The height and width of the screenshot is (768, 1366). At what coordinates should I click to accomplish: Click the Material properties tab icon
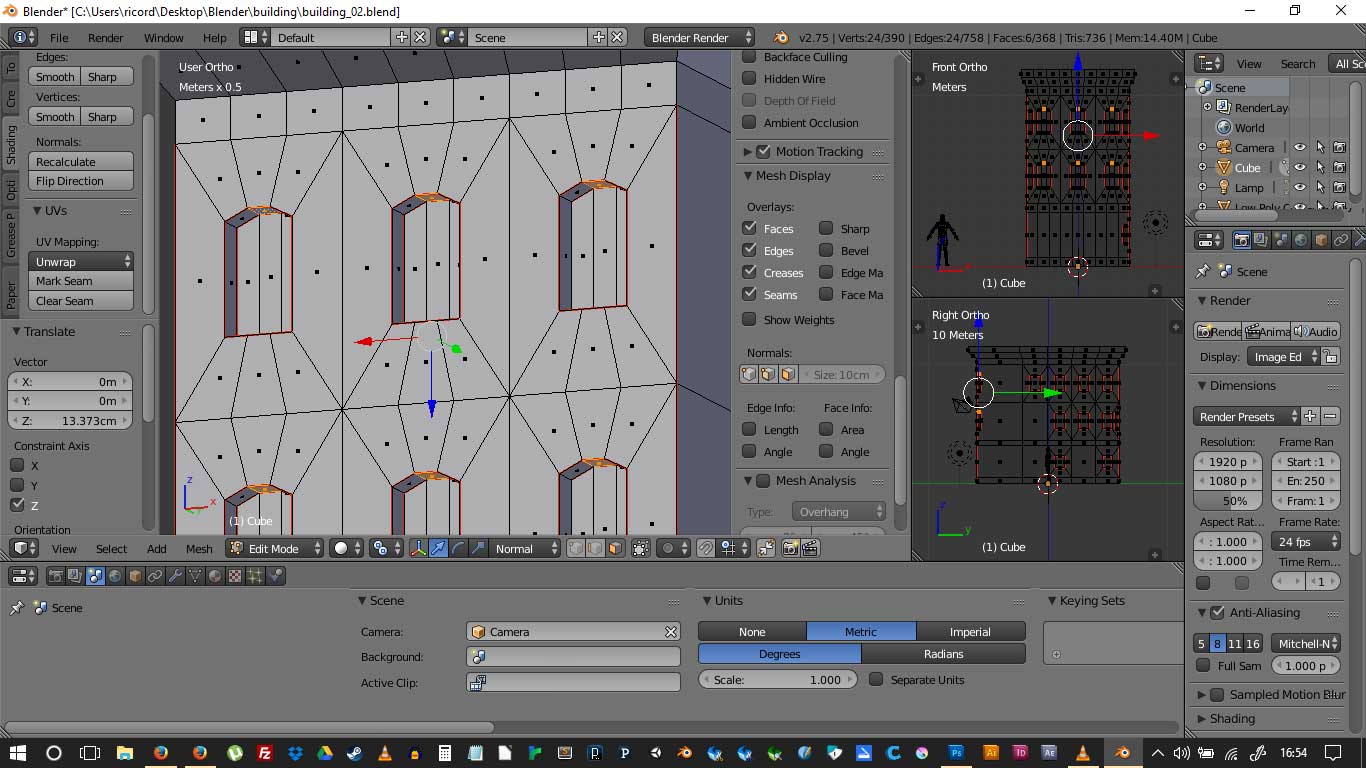coord(215,576)
